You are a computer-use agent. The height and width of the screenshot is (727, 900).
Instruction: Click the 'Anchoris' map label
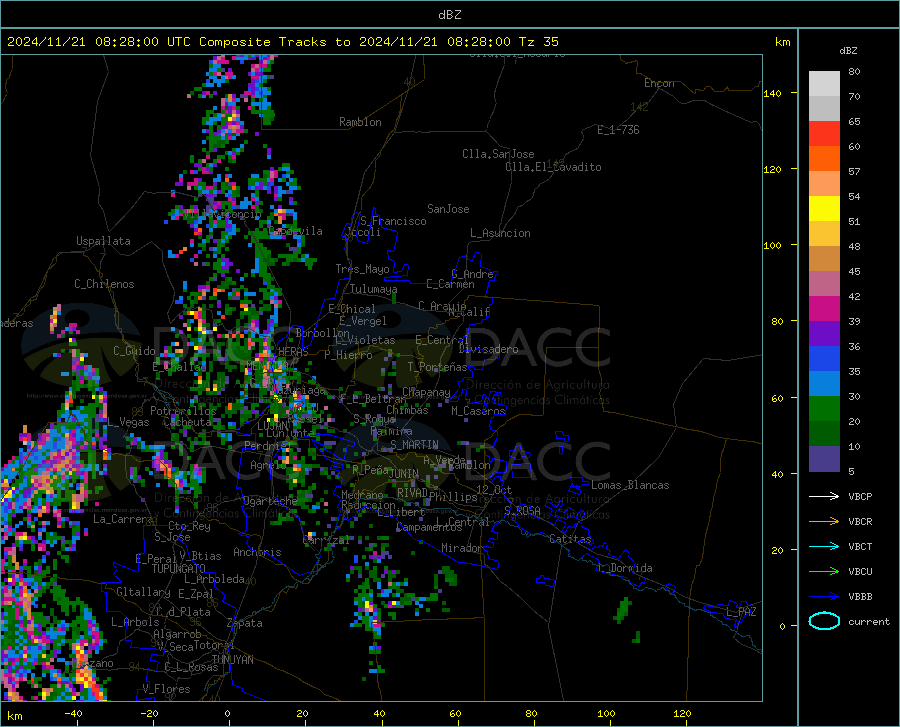257,552
